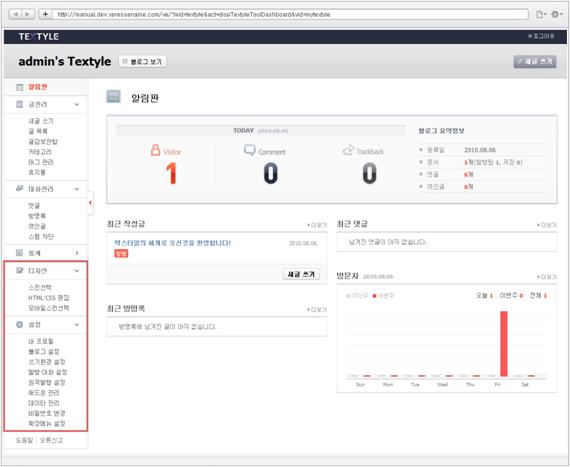The width and height of the screenshot is (570, 467).
Task: Open the browser gear settings icon
Action: tap(556, 14)
